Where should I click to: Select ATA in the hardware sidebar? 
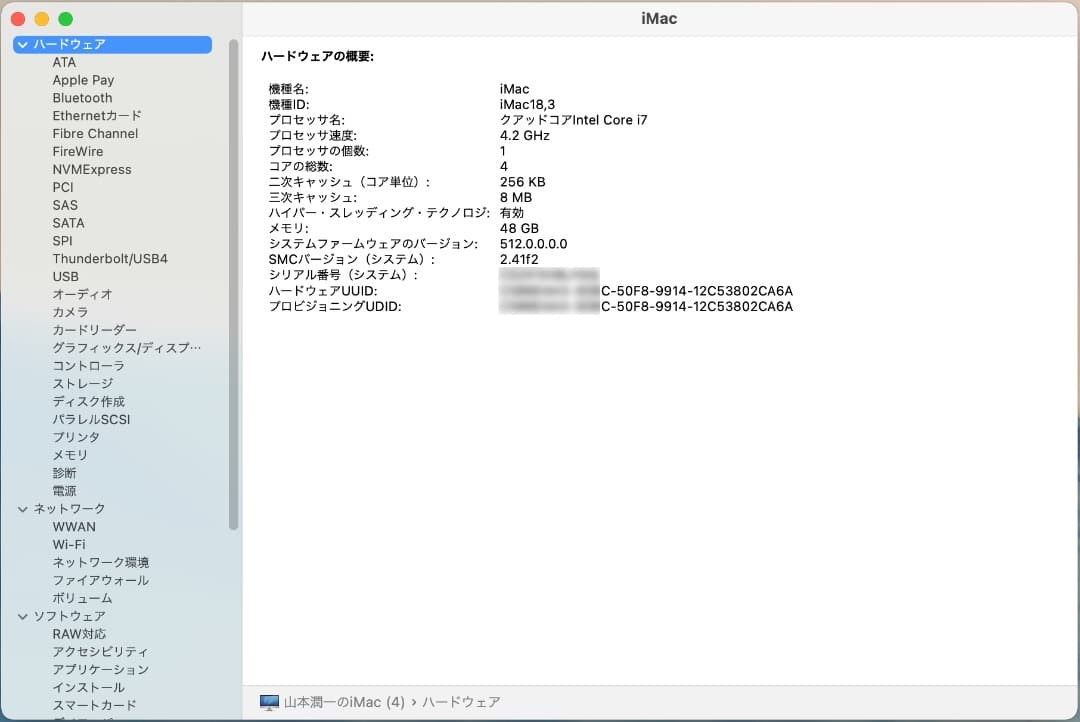coord(63,62)
